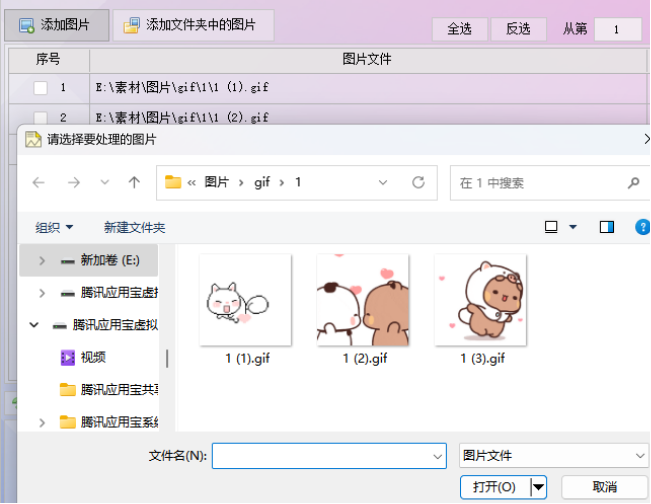Click the change view icon
The height and width of the screenshot is (504, 651).
pos(551,227)
